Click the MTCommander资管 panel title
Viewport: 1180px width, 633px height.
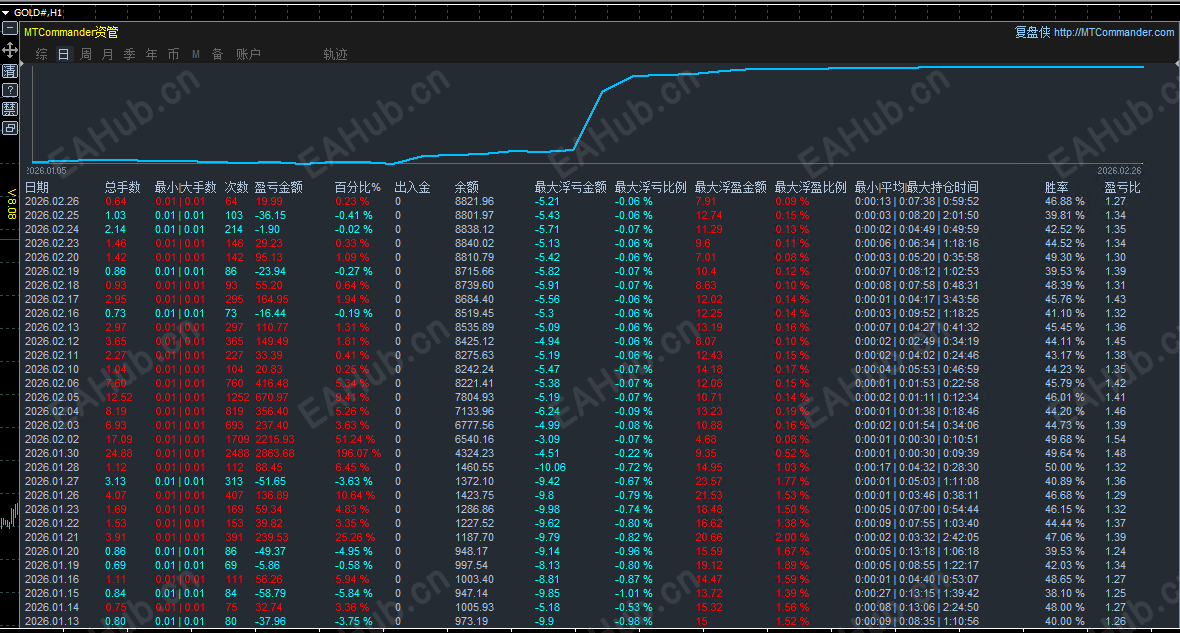coord(71,32)
